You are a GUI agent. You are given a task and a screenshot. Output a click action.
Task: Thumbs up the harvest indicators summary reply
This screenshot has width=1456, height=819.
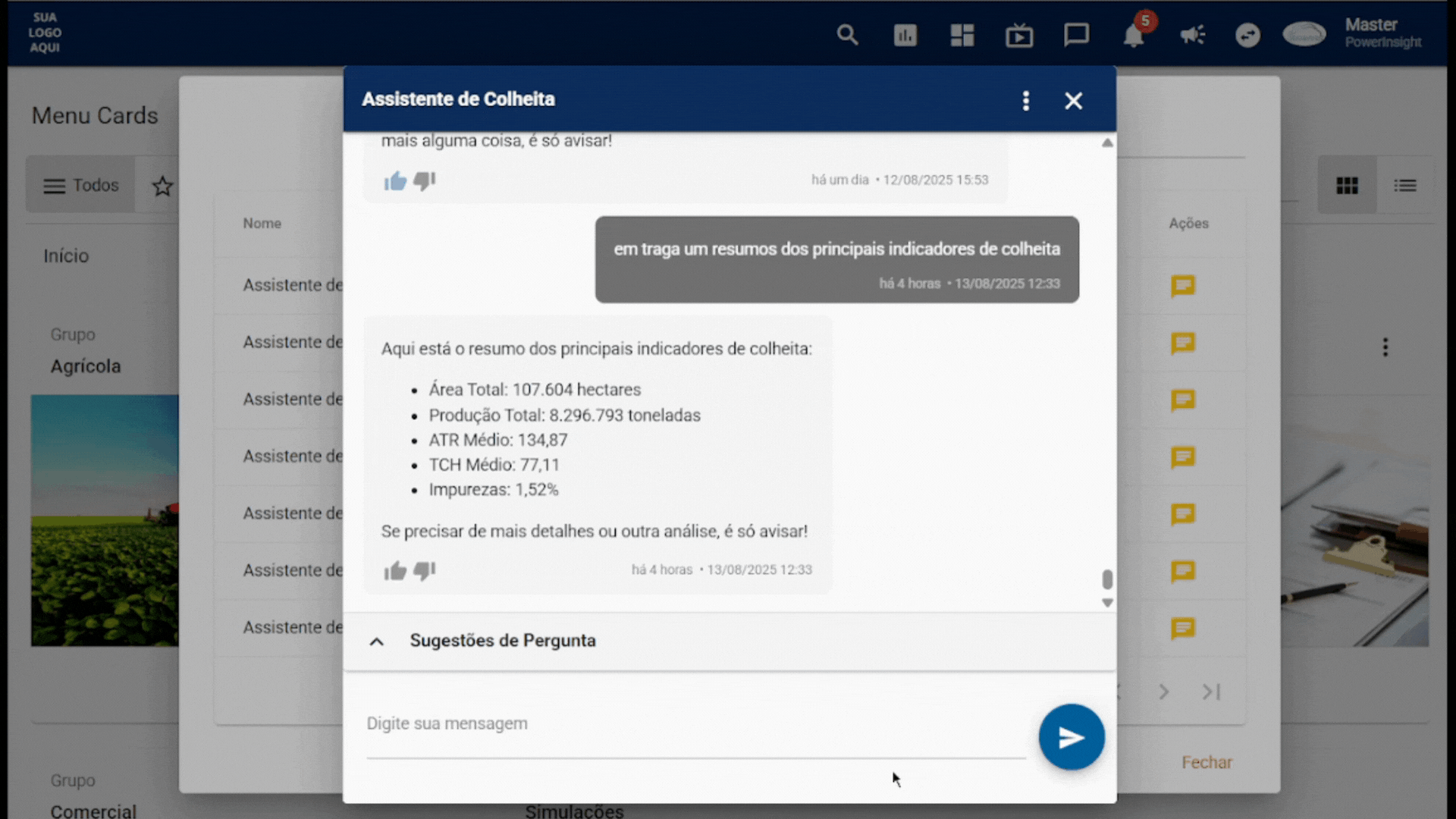[x=395, y=570]
